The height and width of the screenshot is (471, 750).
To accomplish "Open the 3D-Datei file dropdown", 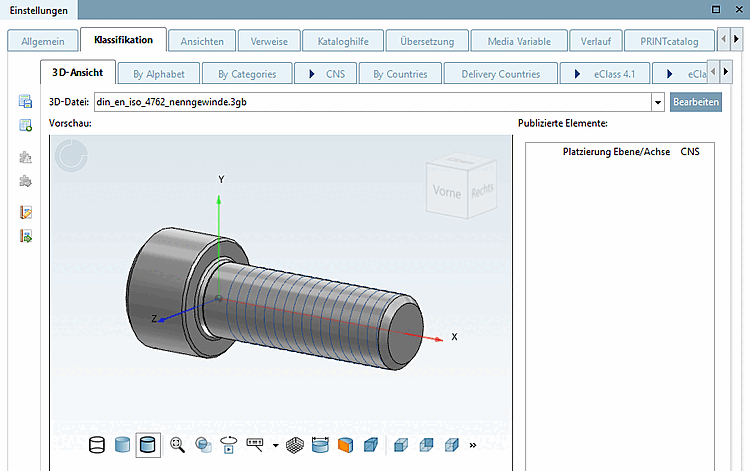I will pyautogui.click(x=657, y=102).
